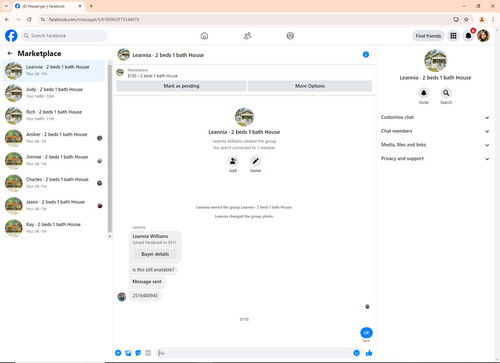Open the apps grid menu icon

(453, 36)
